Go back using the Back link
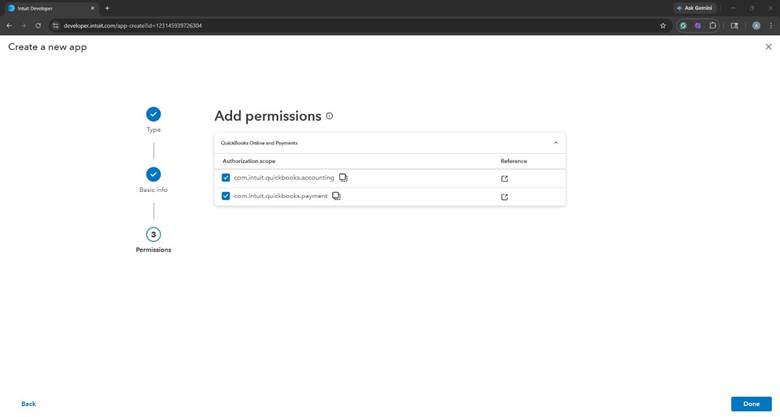Viewport: 780px width, 417px height. click(28, 404)
